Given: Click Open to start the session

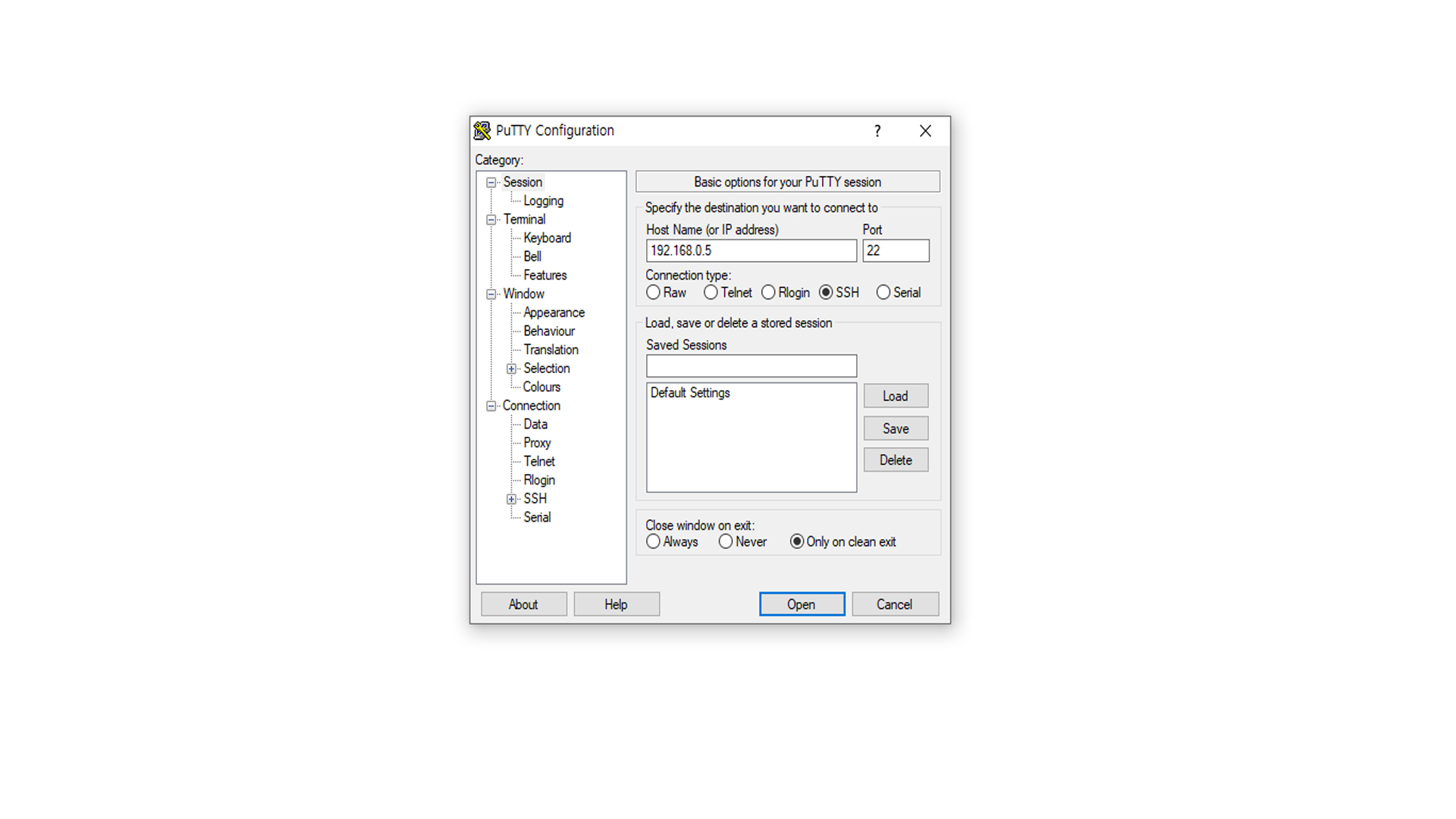Looking at the screenshot, I should (802, 604).
